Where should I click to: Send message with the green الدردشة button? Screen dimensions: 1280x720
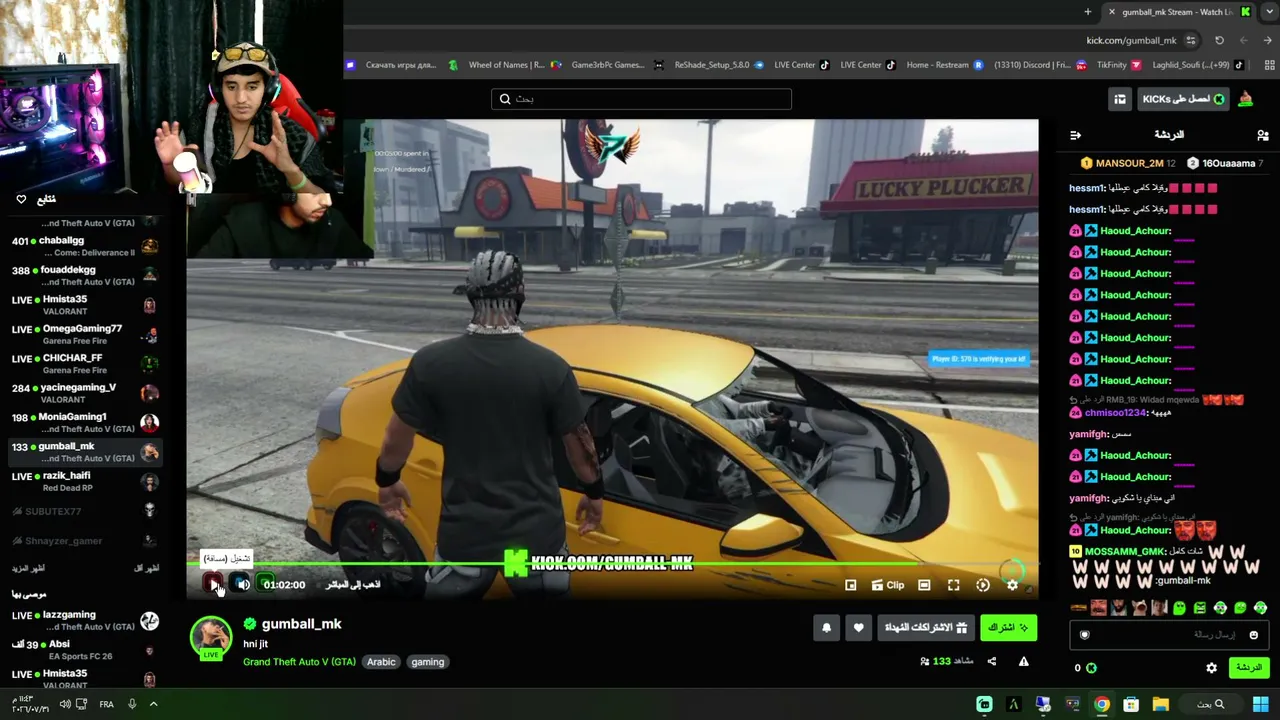tap(1248, 668)
